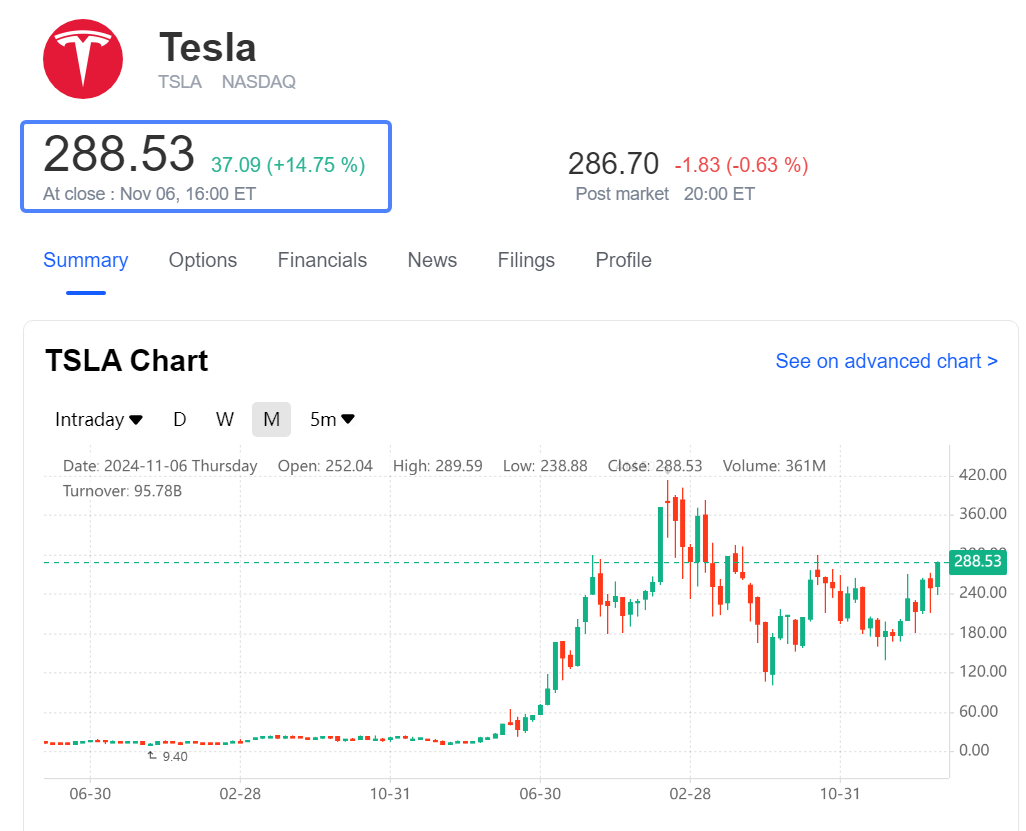Select the D daily chart interval

coord(180,419)
